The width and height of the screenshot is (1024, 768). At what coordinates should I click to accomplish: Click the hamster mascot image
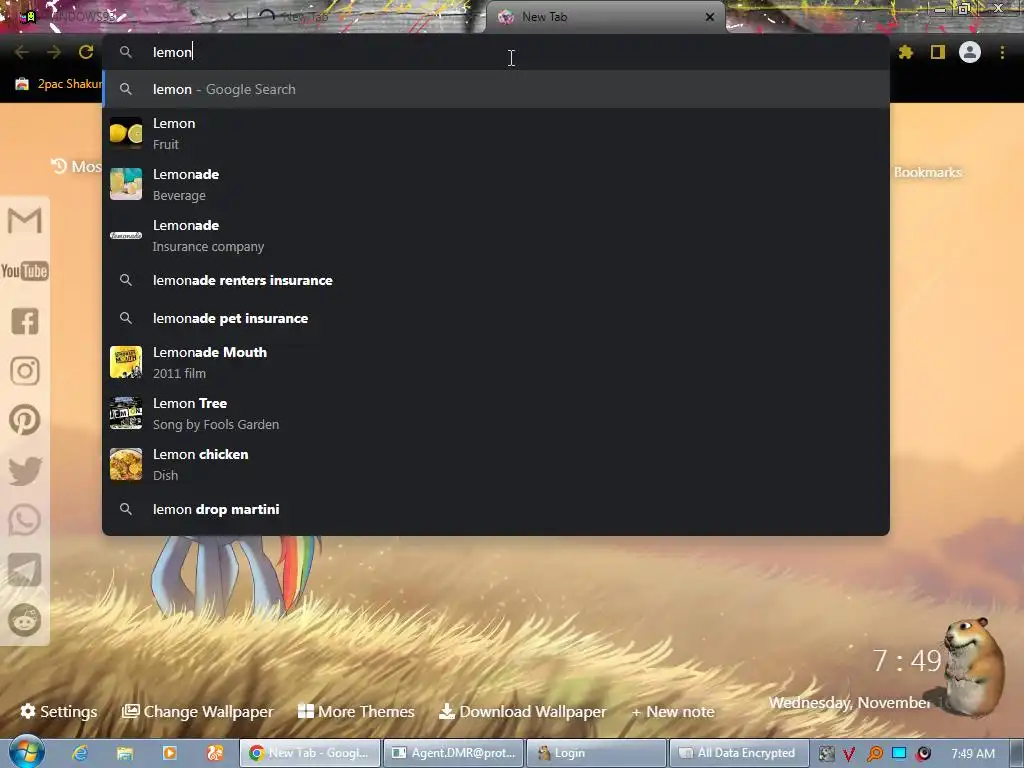click(973, 667)
